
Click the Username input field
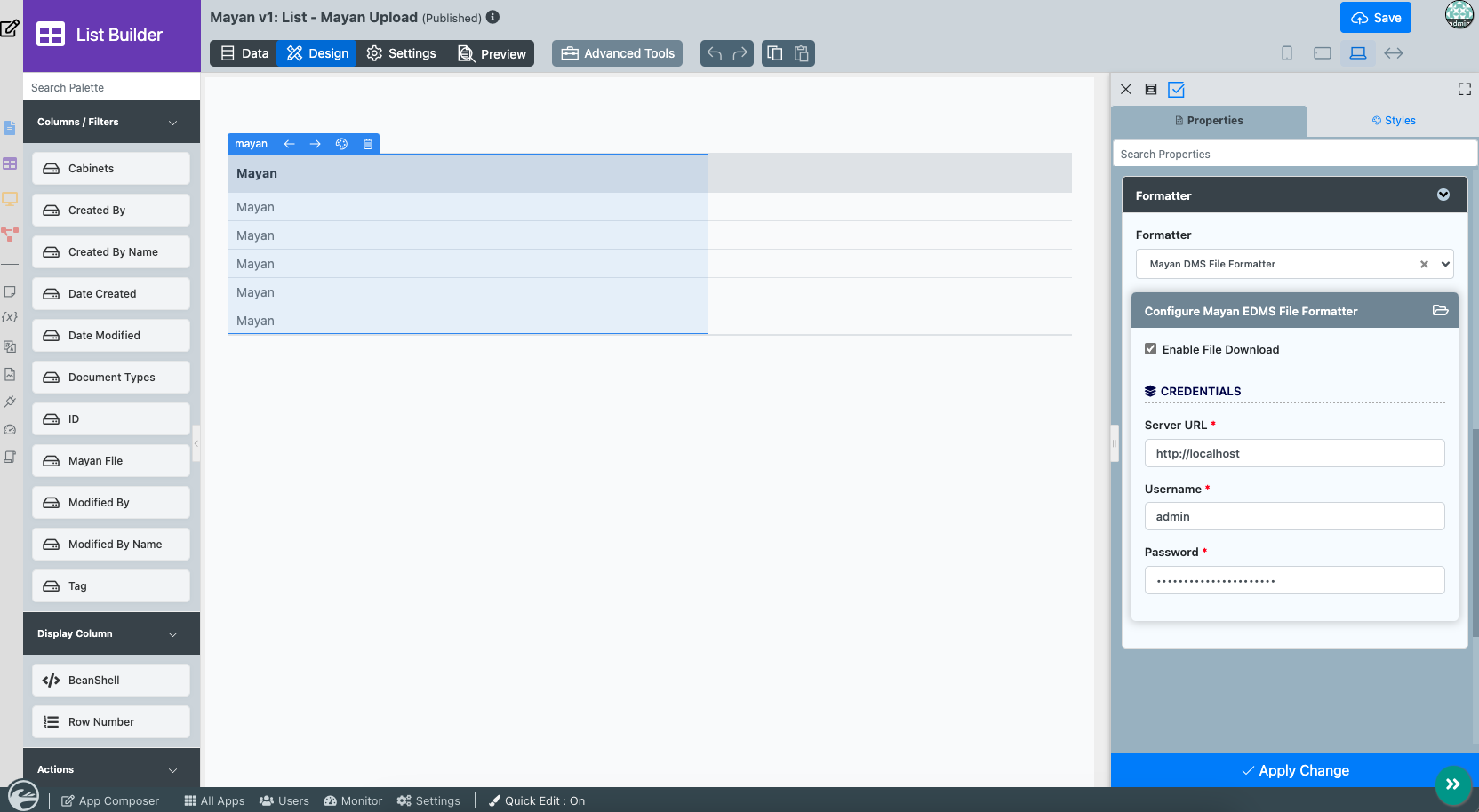pos(1295,516)
